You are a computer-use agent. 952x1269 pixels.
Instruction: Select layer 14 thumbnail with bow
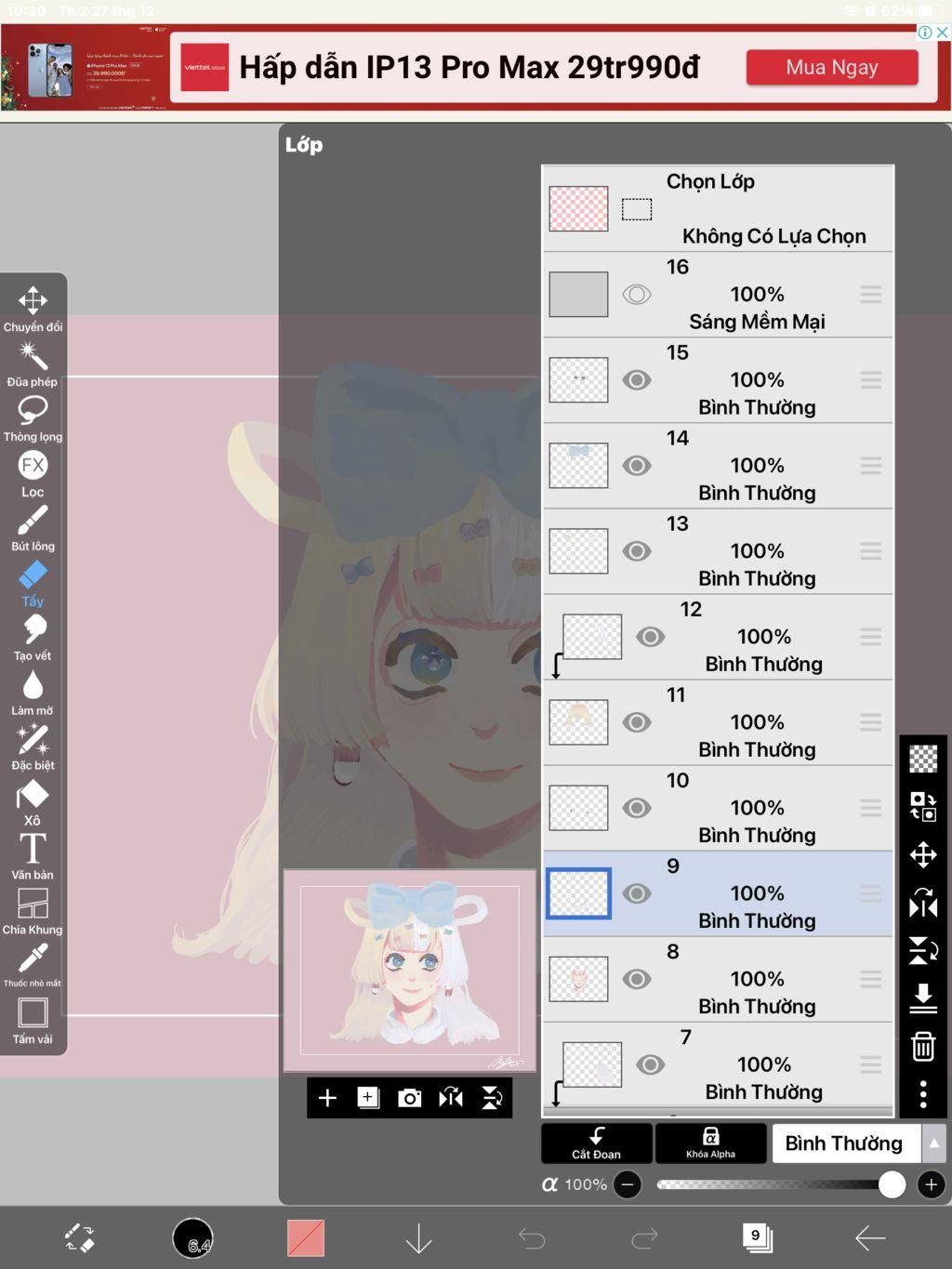click(x=578, y=466)
